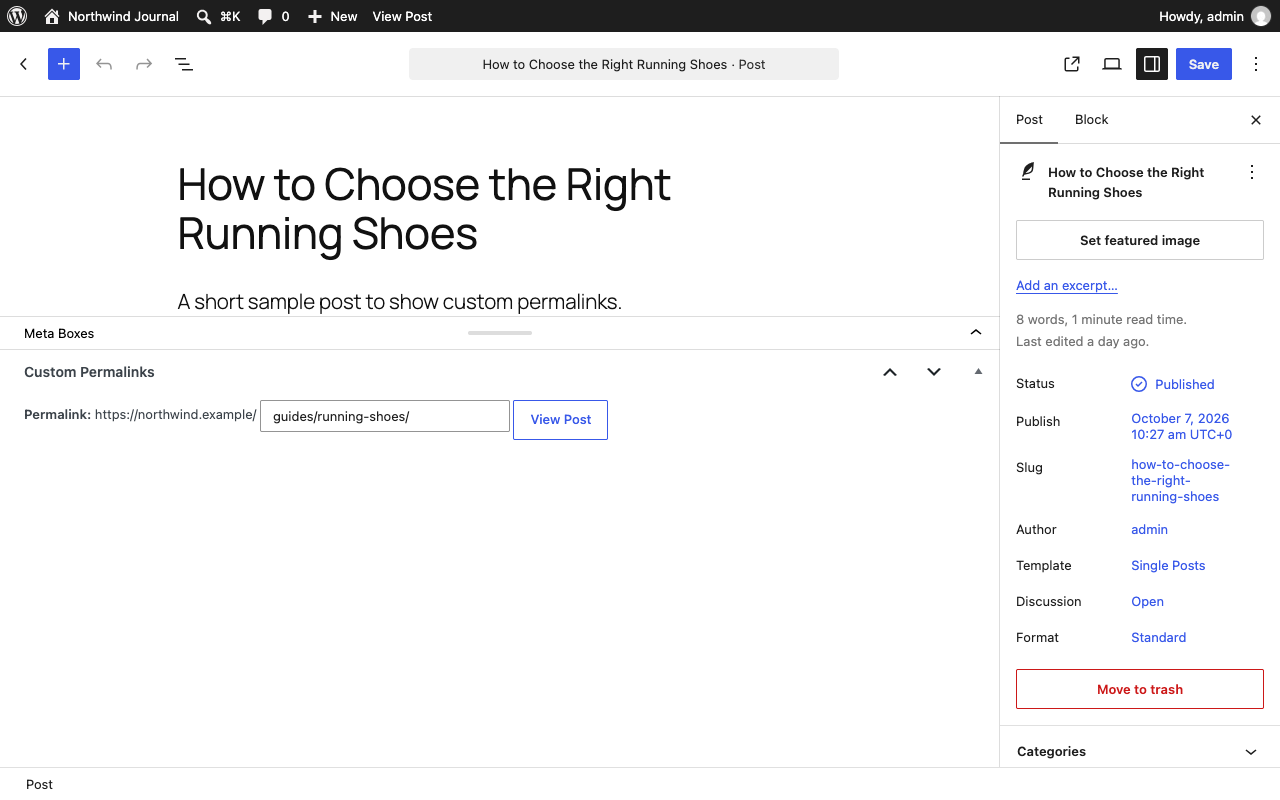Screen dimensions: 1280x800
Task: Open the Howdy, admin account menu
Action: coord(1214,16)
